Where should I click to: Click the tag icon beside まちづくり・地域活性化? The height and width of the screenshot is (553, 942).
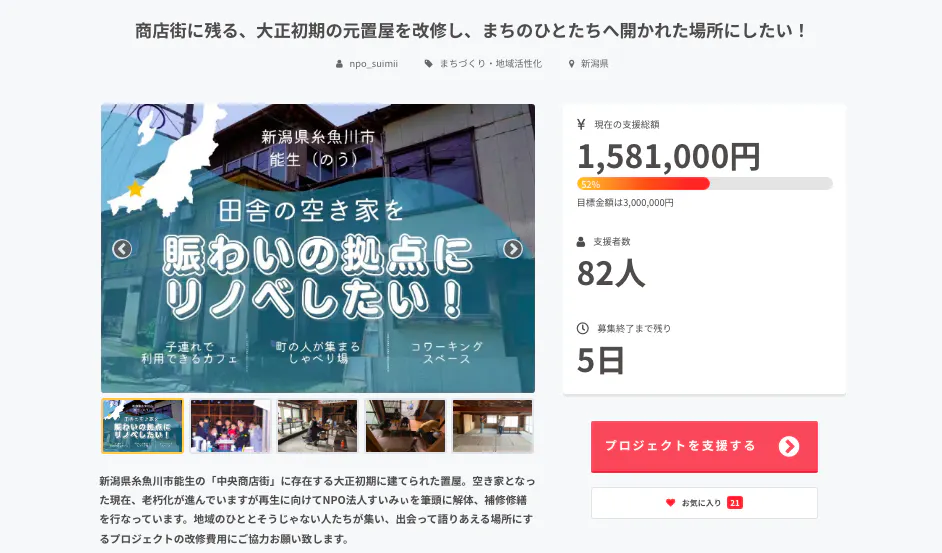coord(428,64)
